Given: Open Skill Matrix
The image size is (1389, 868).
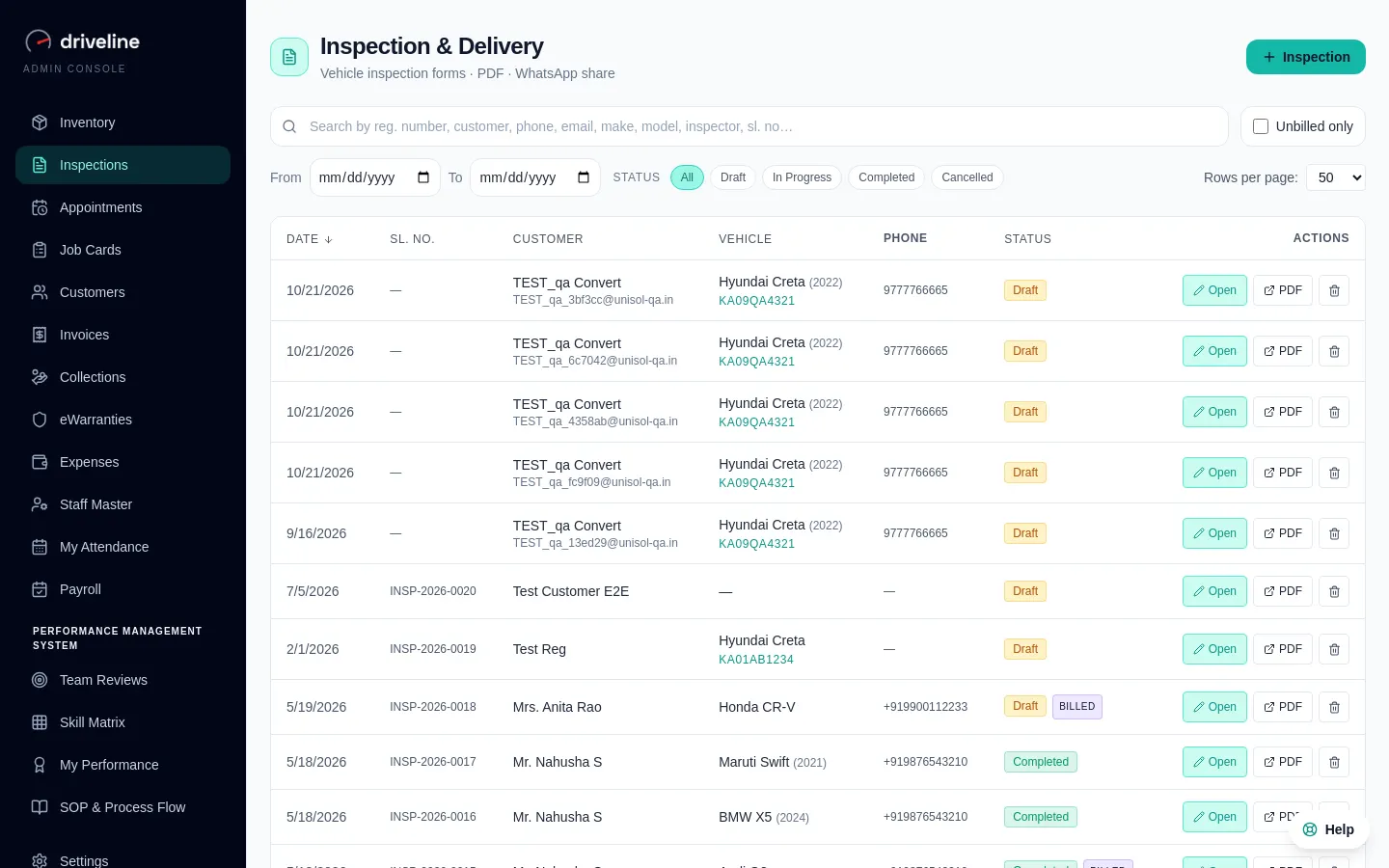Looking at the screenshot, I should (123, 722).
